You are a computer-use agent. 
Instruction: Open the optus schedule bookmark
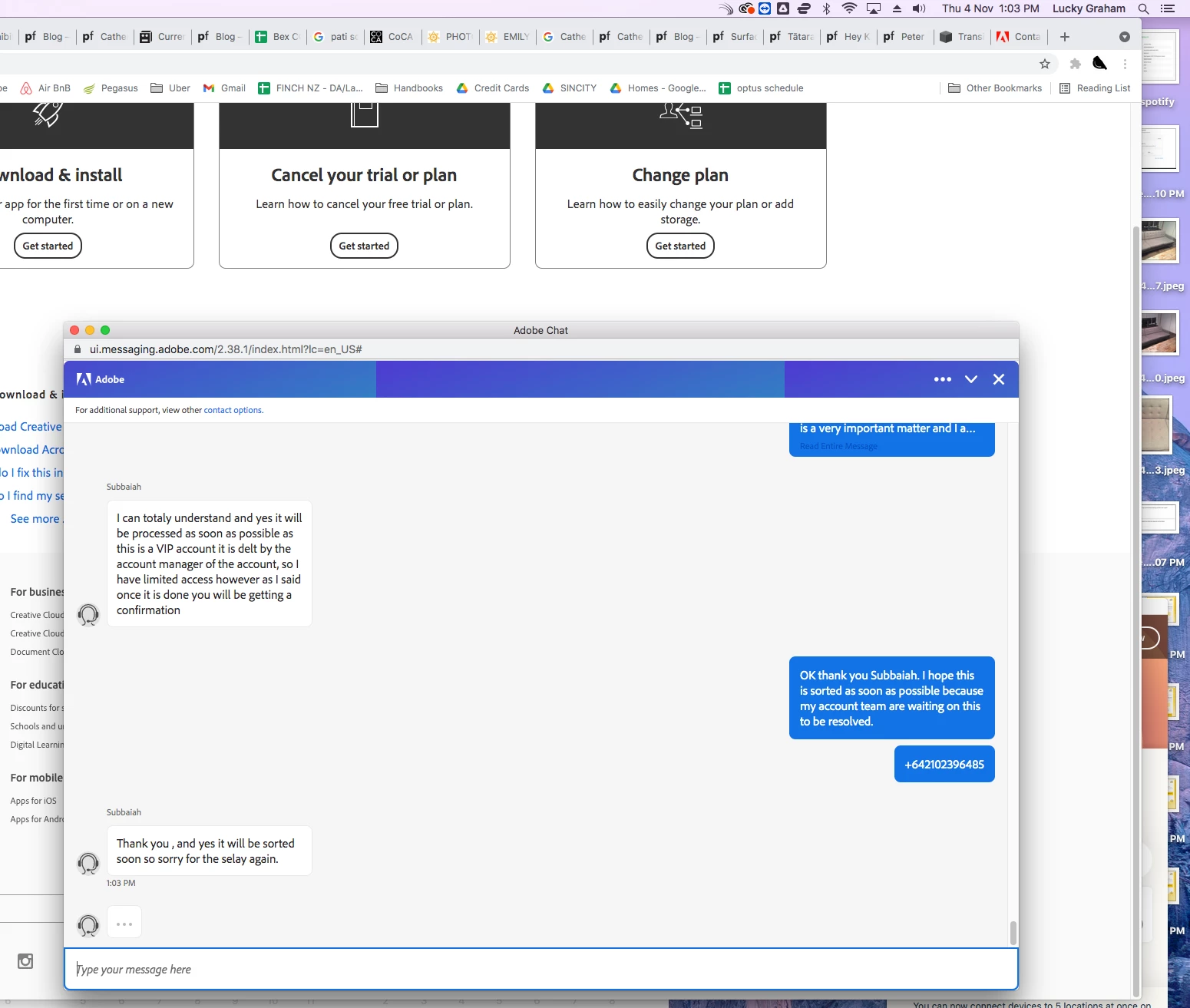(x=761, y=88)
